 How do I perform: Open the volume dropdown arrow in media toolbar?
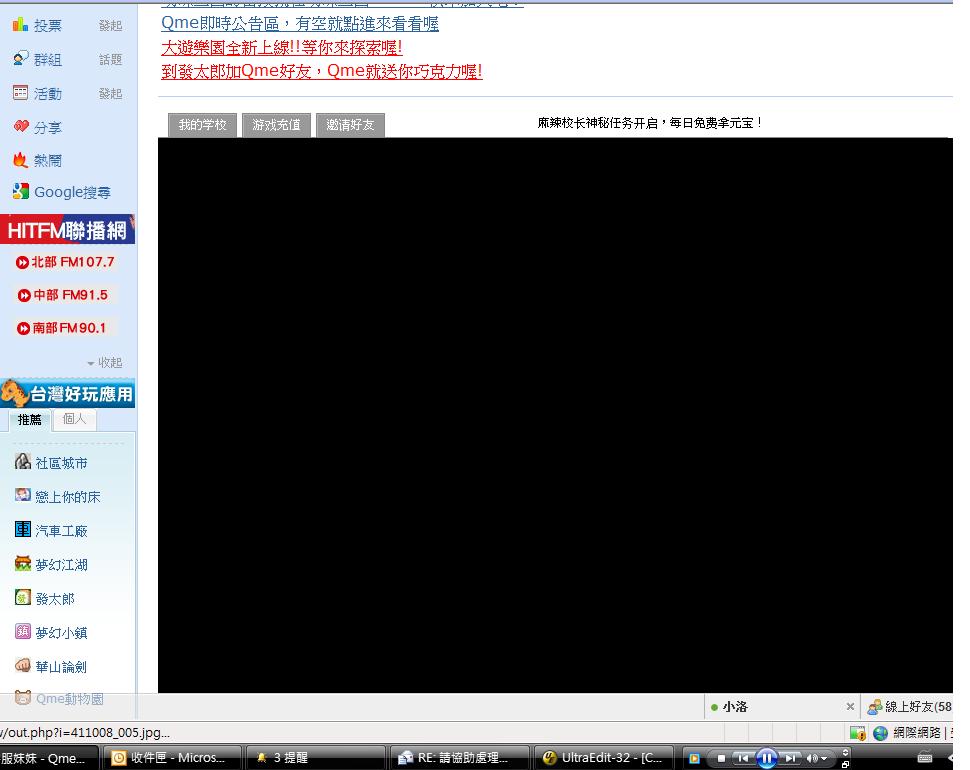(x=824, y=758)
